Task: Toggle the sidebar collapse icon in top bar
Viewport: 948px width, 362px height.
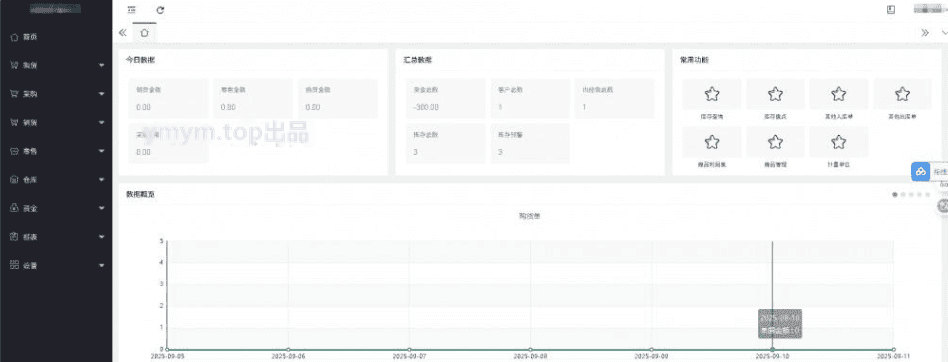Action: 131,10
